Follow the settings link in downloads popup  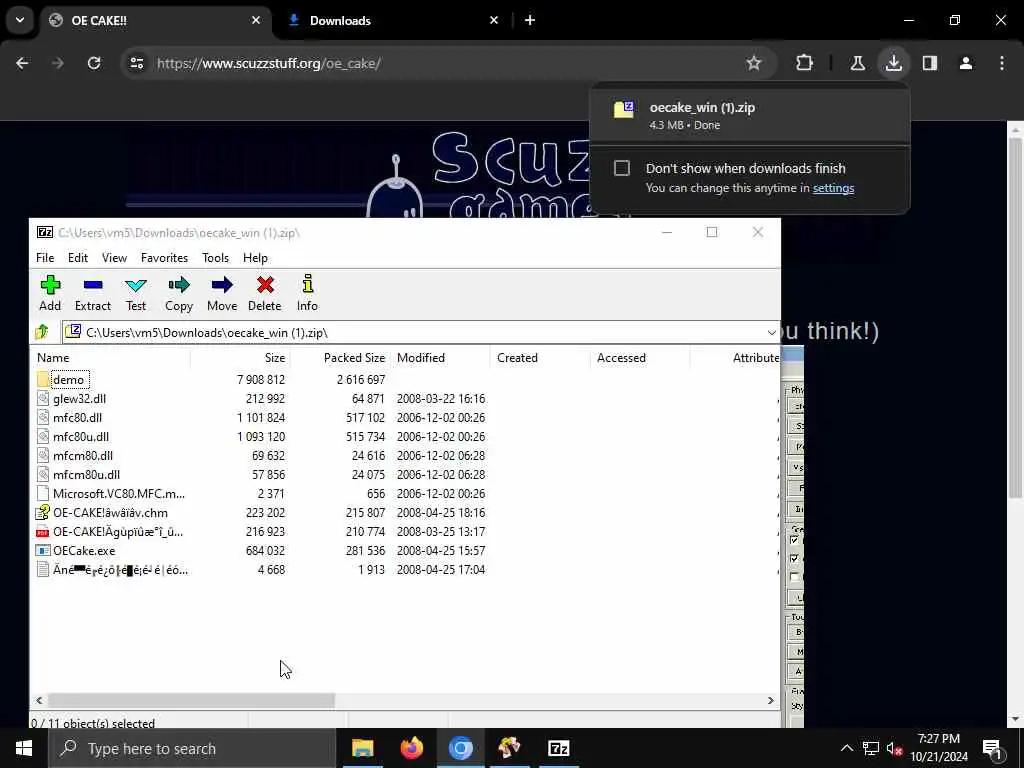[x=833, y=188]
